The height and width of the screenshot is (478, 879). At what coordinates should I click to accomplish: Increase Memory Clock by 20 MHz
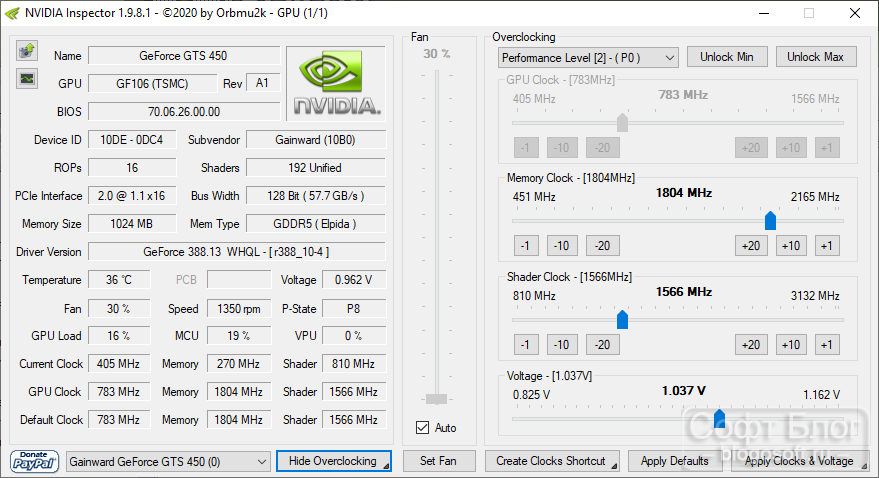tap(751, 245)
